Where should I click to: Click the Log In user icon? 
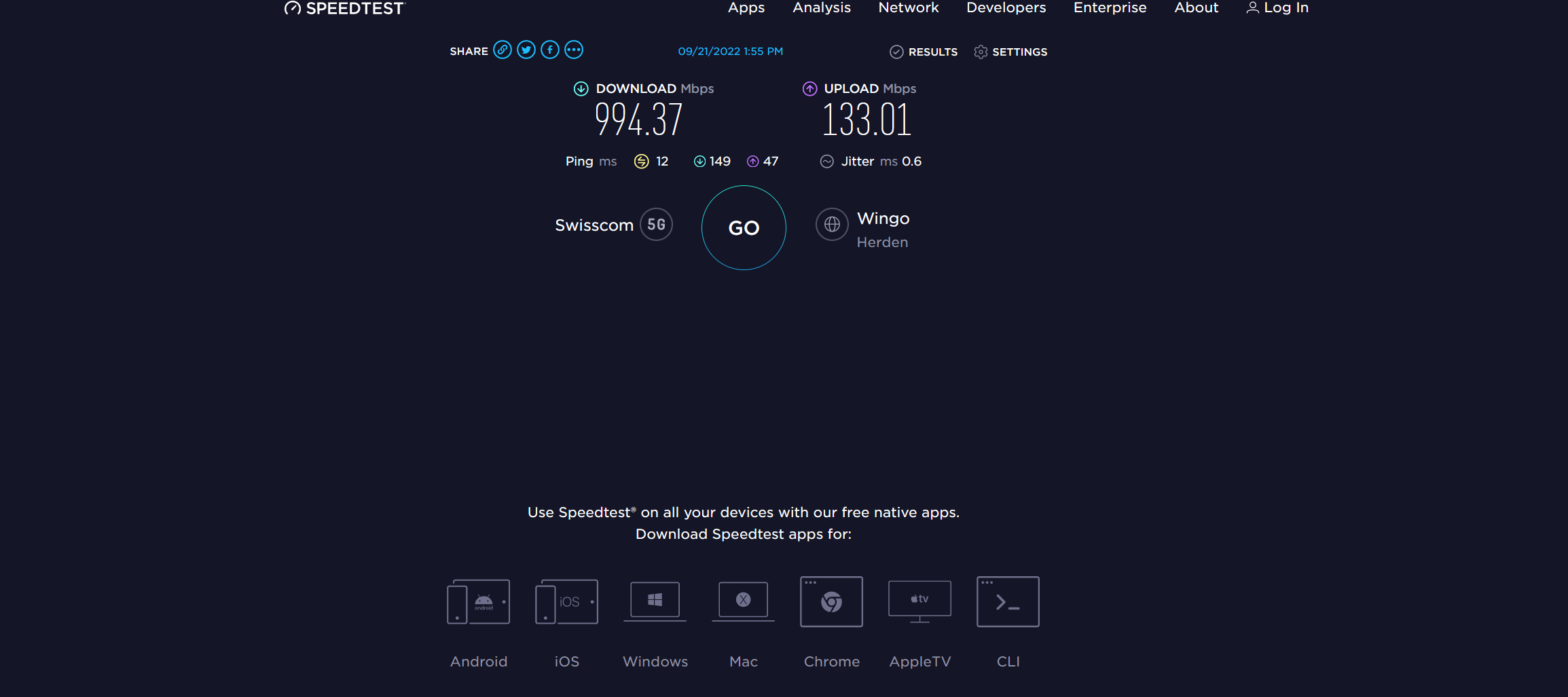(x=1253, y=7)
